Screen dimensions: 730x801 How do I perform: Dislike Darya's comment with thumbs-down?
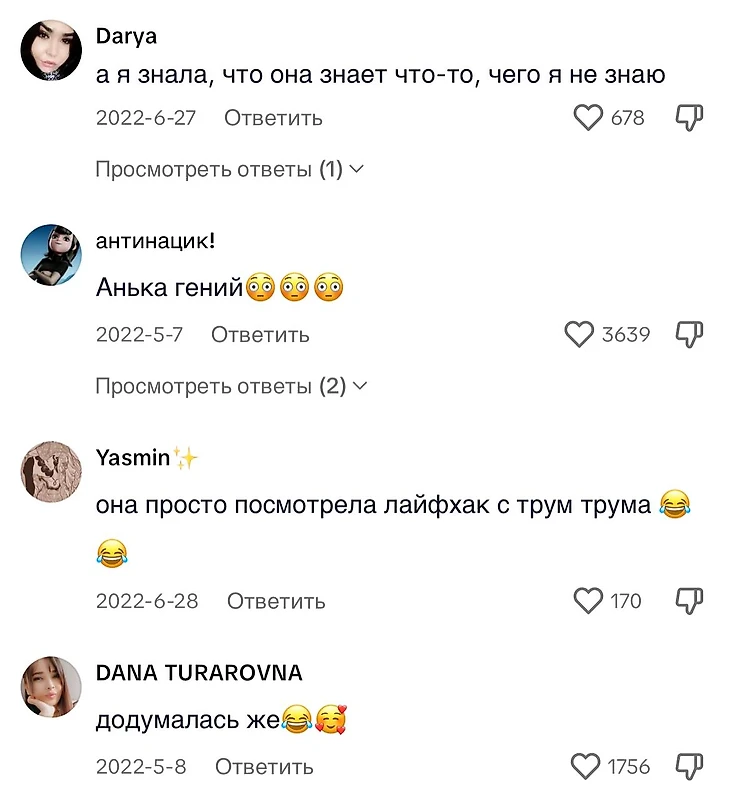(689, 118)
